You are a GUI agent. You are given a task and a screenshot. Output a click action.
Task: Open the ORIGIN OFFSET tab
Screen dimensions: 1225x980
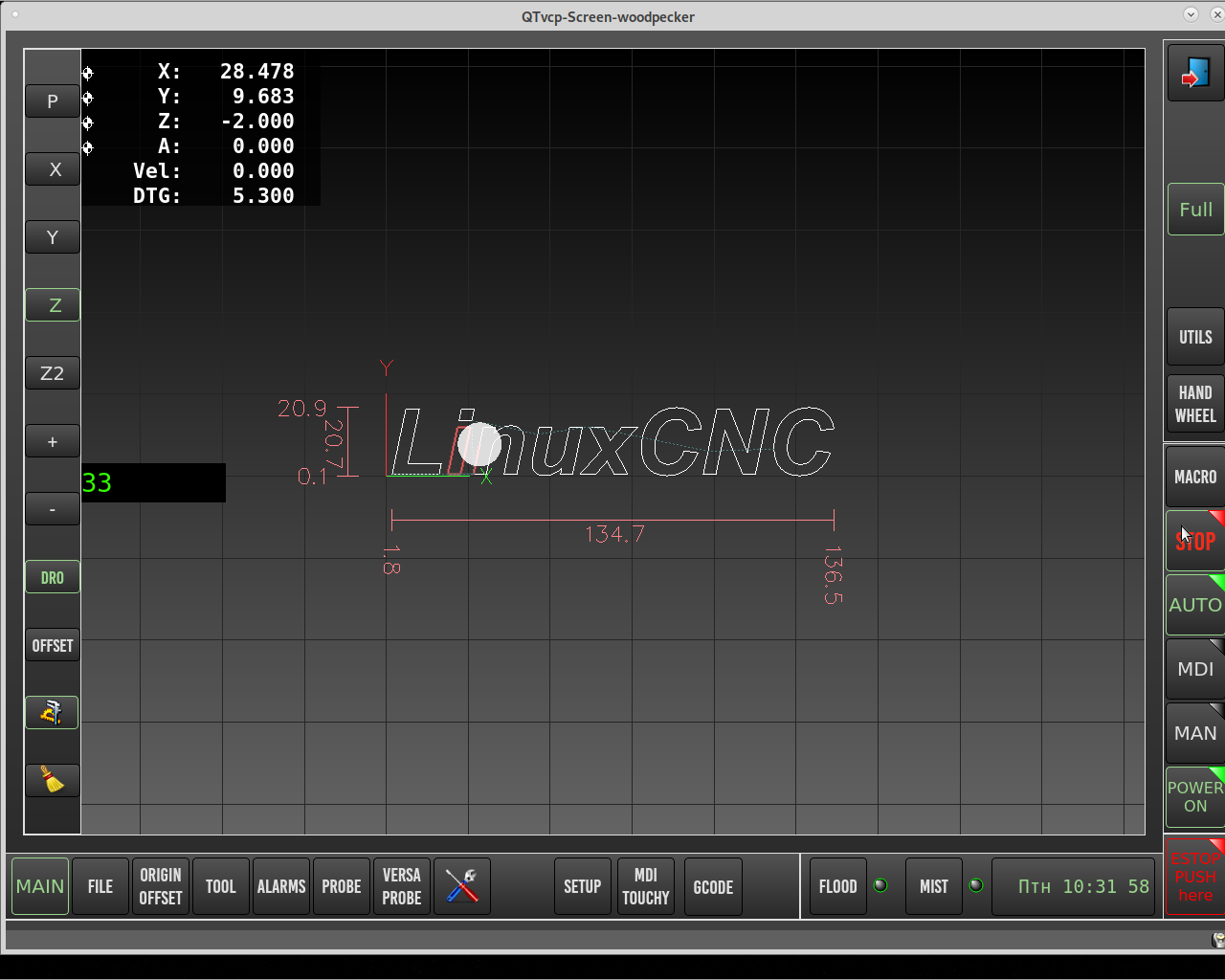pos(161,886)
